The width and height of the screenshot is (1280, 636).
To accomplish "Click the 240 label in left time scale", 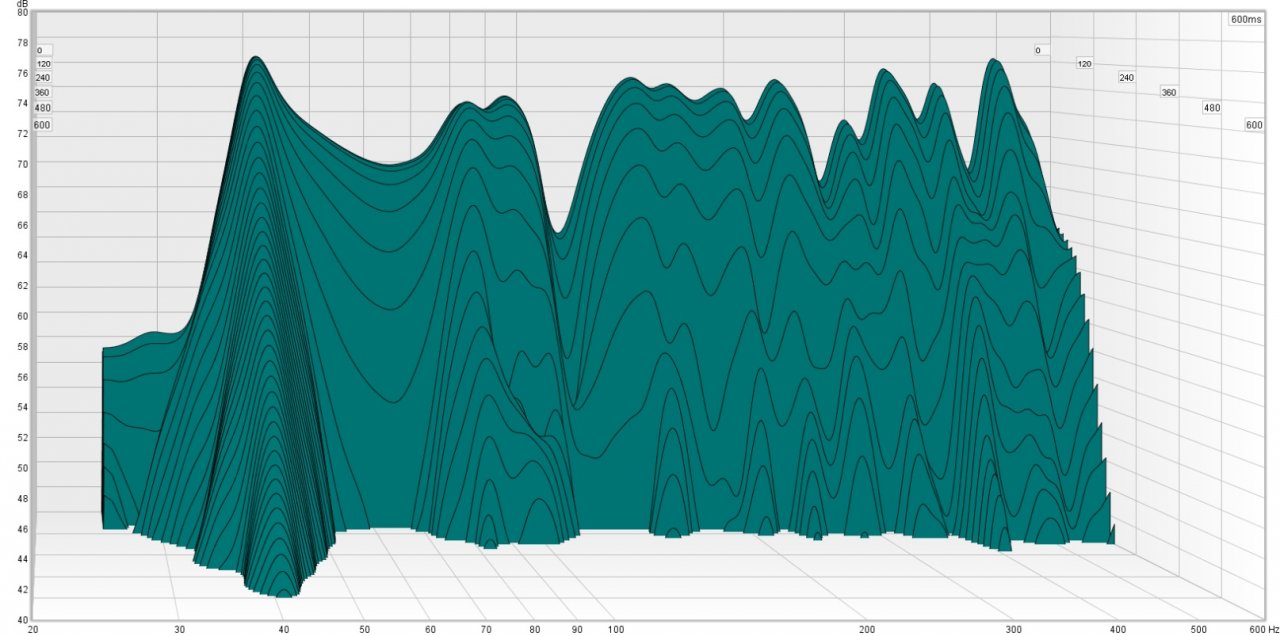I will pos(42,78).
